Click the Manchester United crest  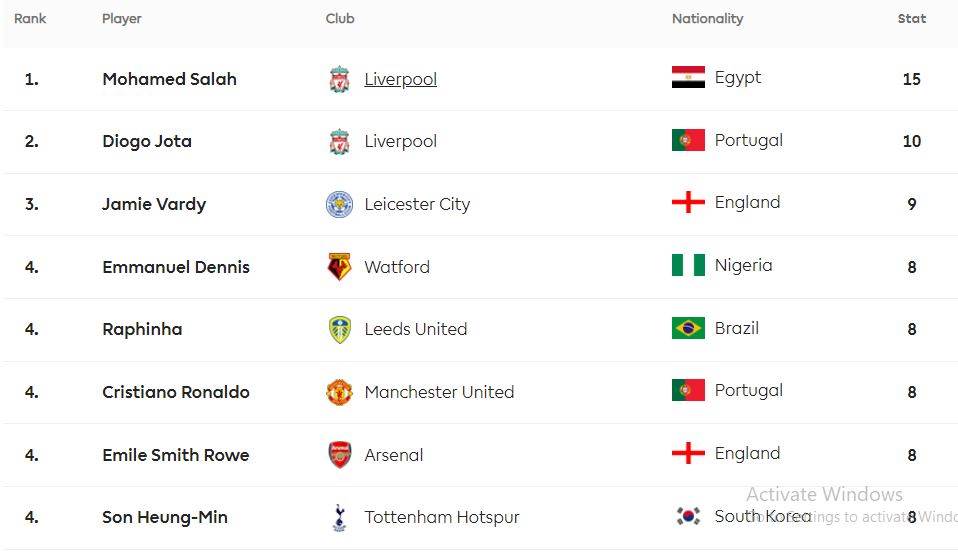pyautogui.click(x=339, y=392)
